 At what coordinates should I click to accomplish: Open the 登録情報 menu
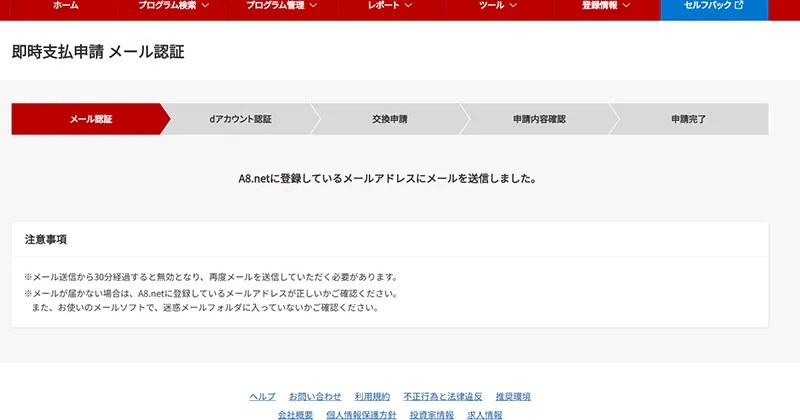click(606, 6)
